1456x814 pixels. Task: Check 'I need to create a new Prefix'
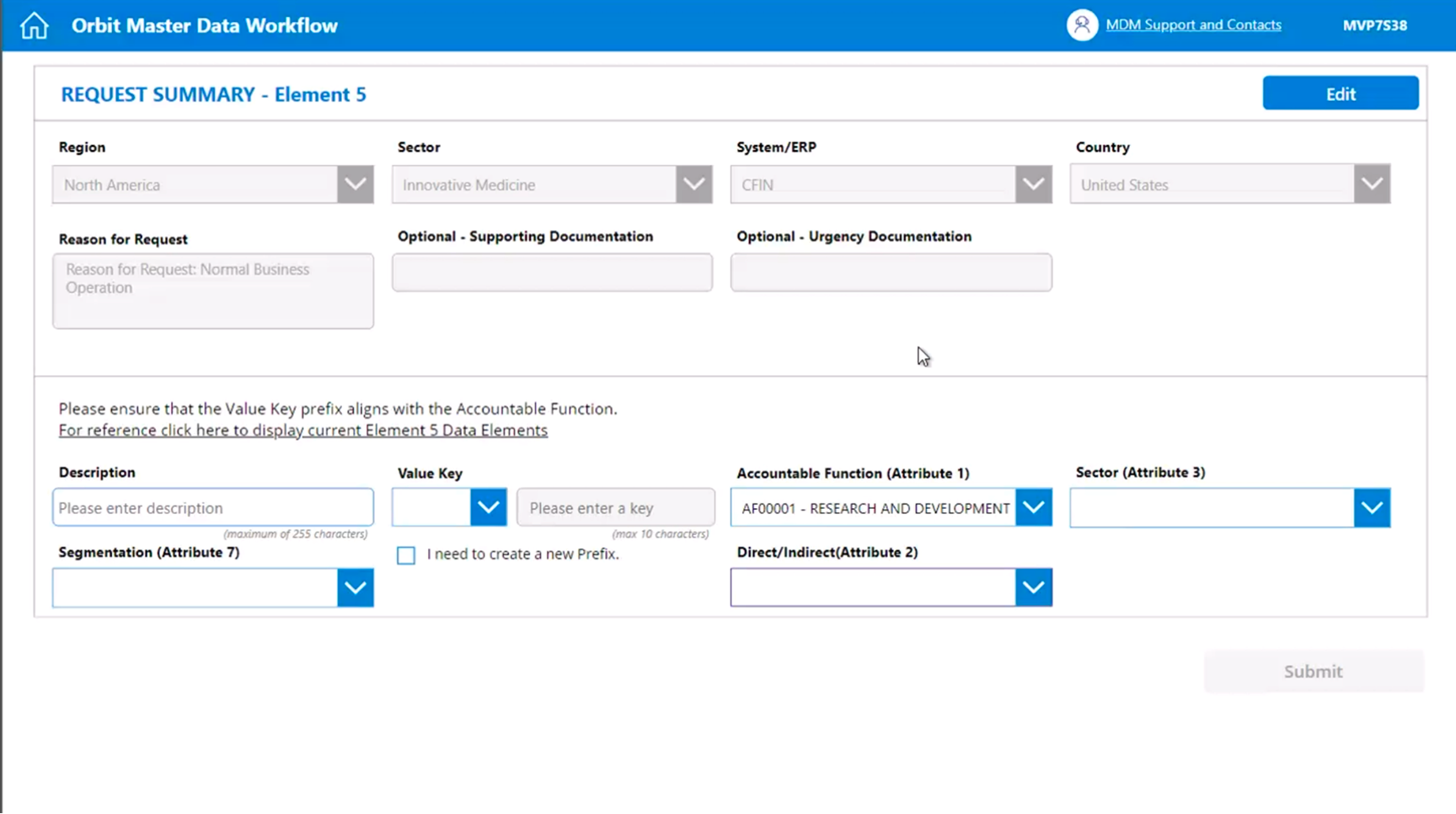(406, 555)
